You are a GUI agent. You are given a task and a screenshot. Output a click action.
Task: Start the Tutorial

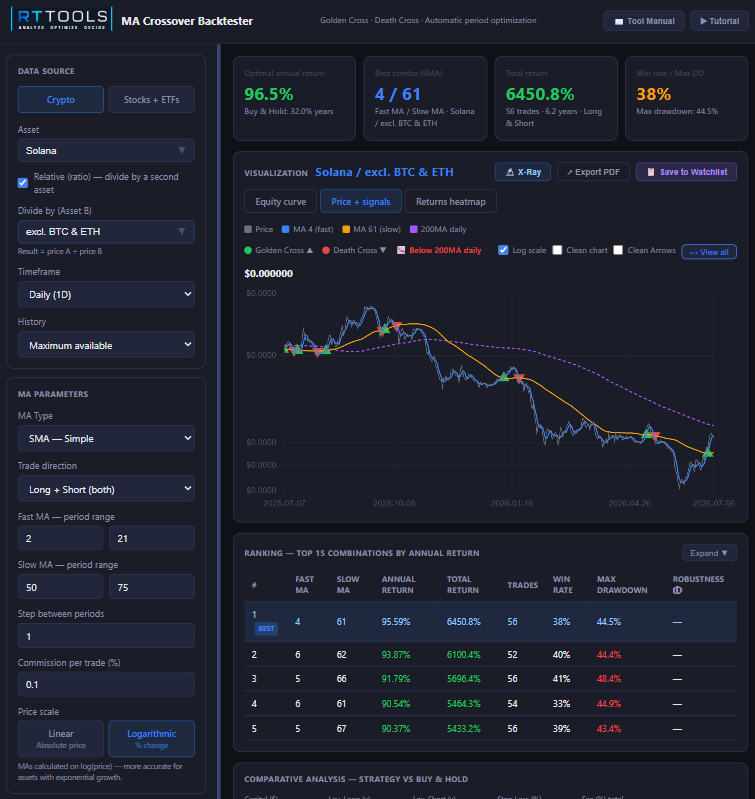click(719, 21)
